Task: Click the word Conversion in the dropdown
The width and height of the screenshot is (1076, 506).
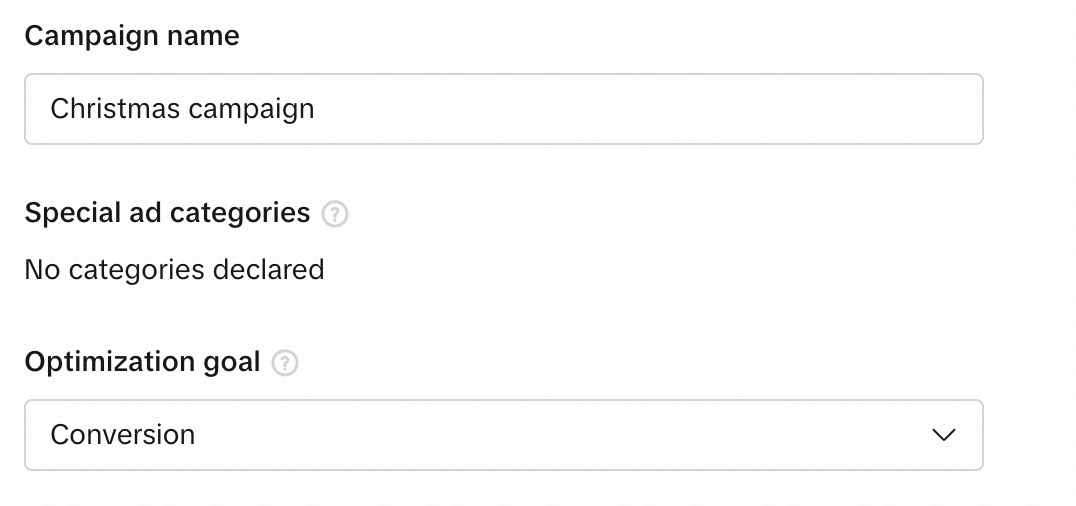Action: (x=122, y=435)
